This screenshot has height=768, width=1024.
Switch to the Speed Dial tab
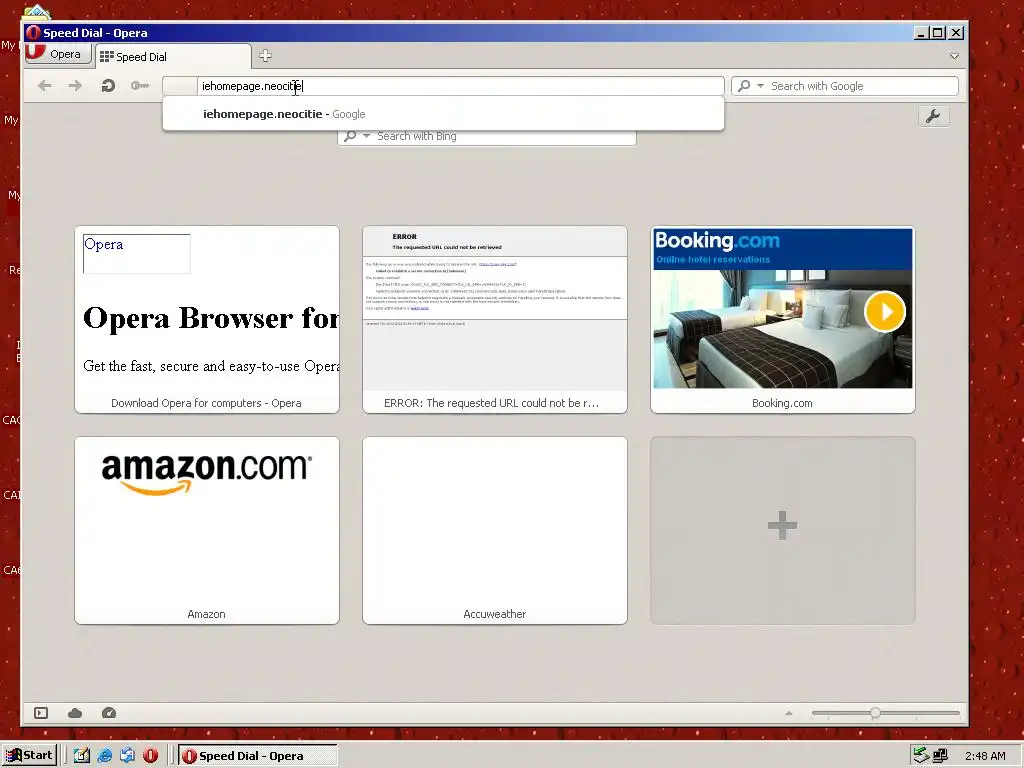[x=172, y=57]
